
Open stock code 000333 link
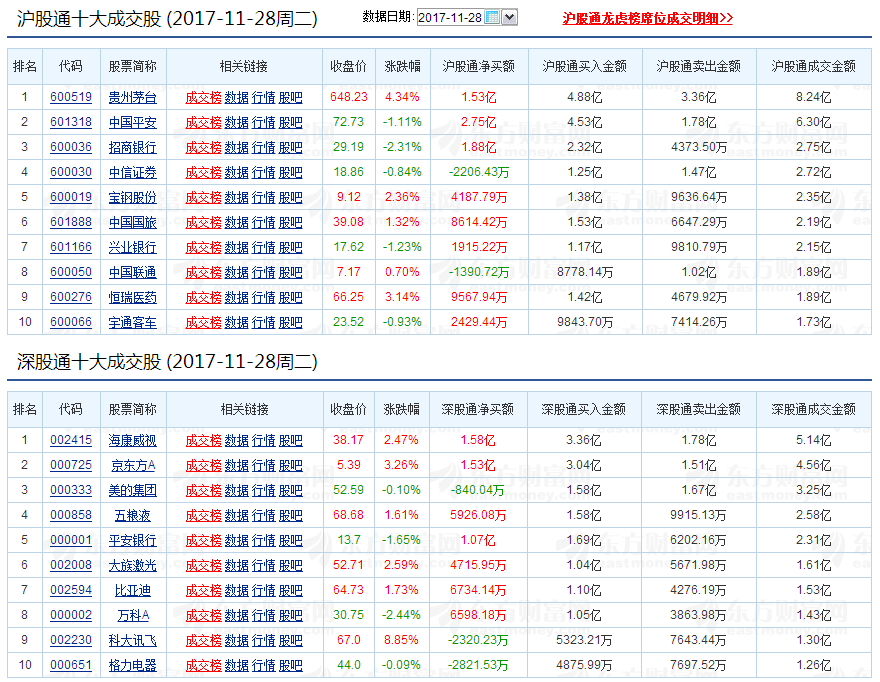point(71,490)
